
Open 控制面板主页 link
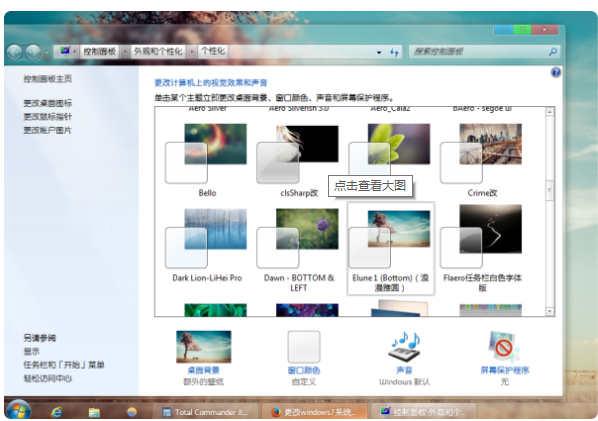(48, 79)
